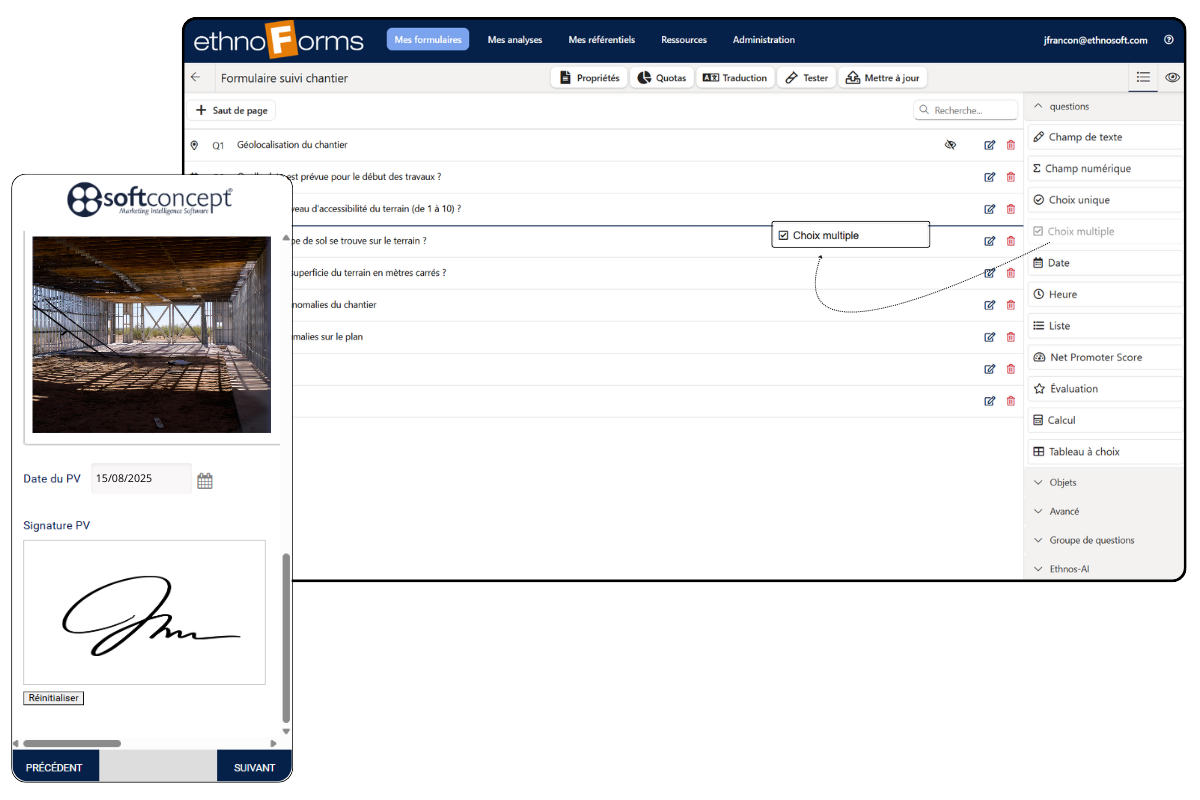
Task: Open the Mes analyses menu
Action: click(514, 40)
